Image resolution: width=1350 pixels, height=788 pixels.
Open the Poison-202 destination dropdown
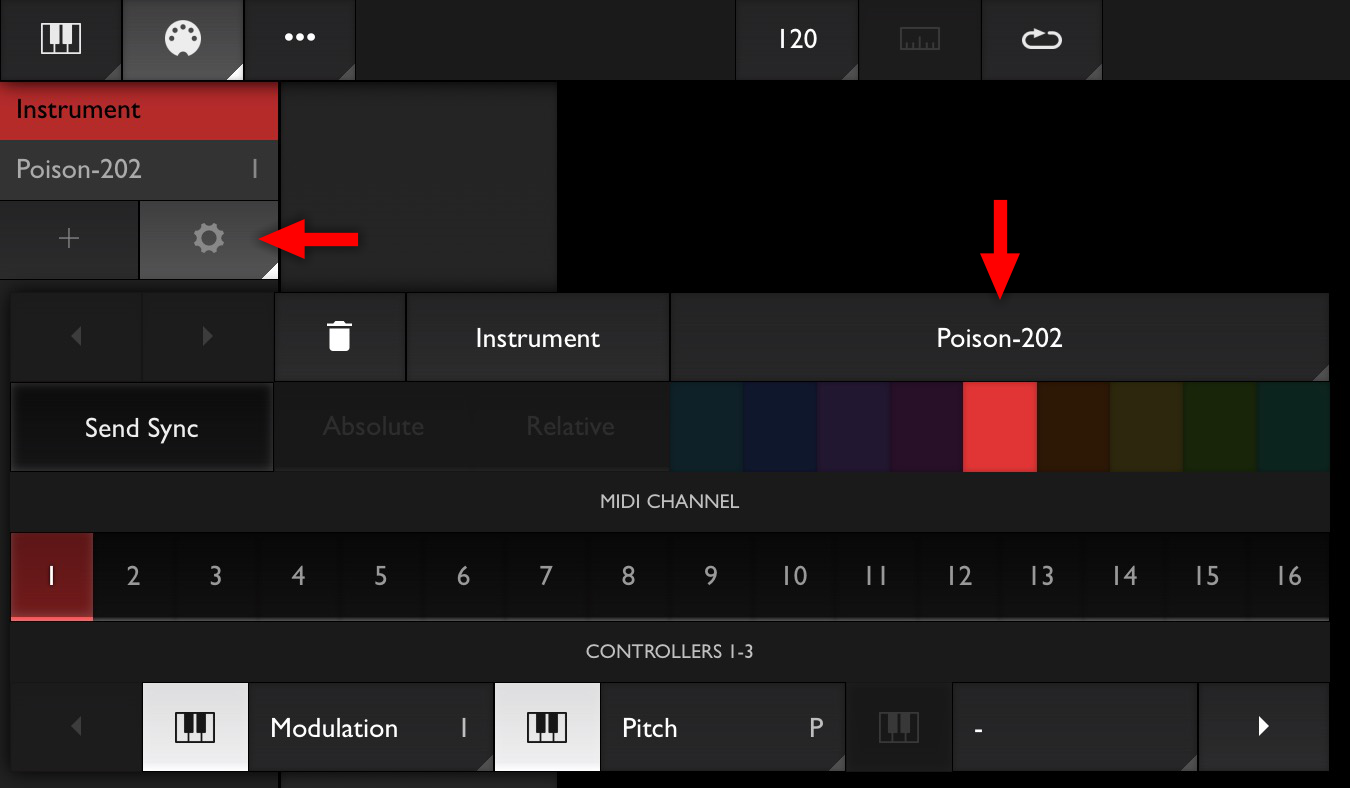click(x=1000, y=337)
